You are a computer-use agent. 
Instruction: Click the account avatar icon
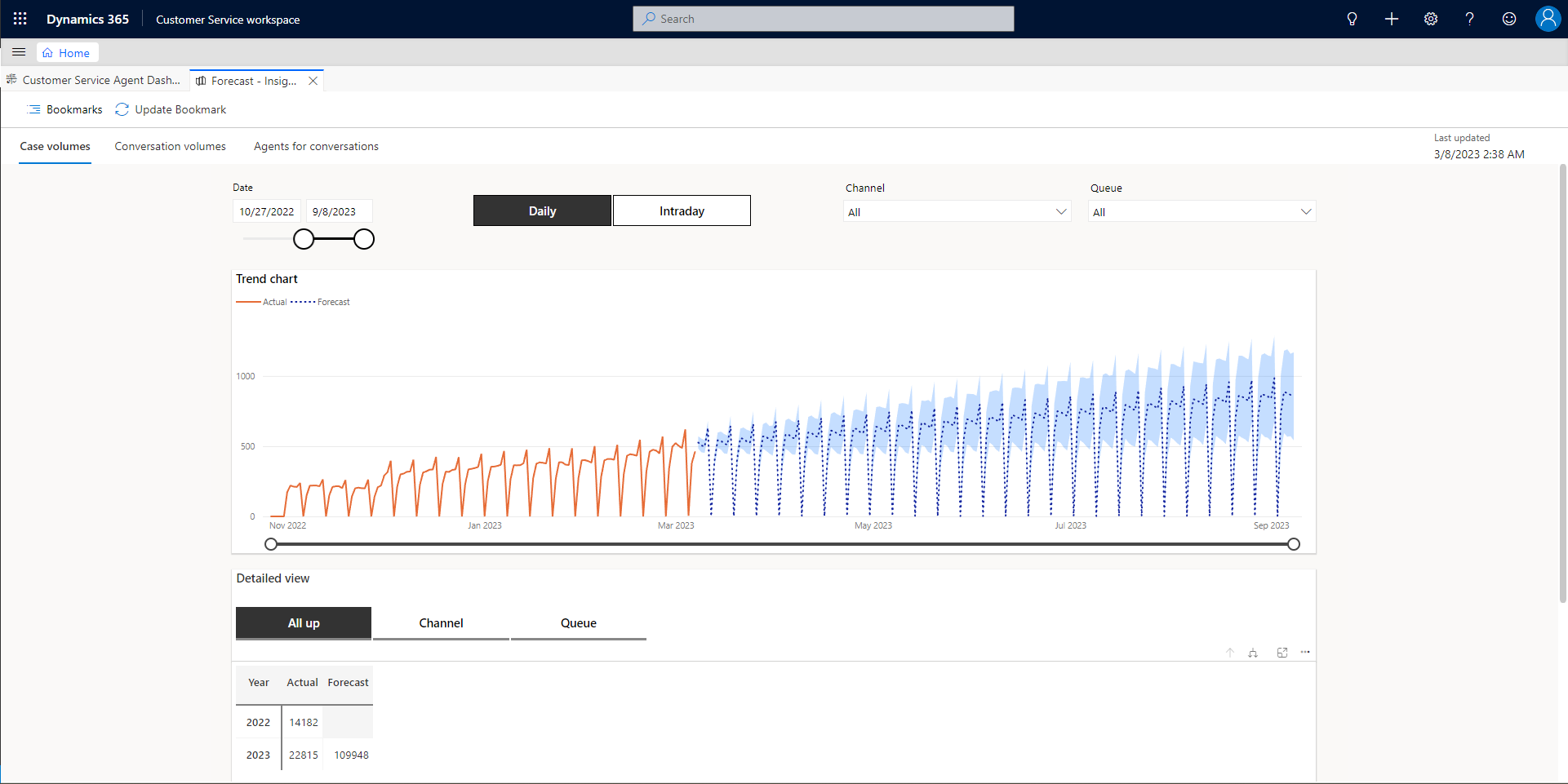coord(1548,19)
